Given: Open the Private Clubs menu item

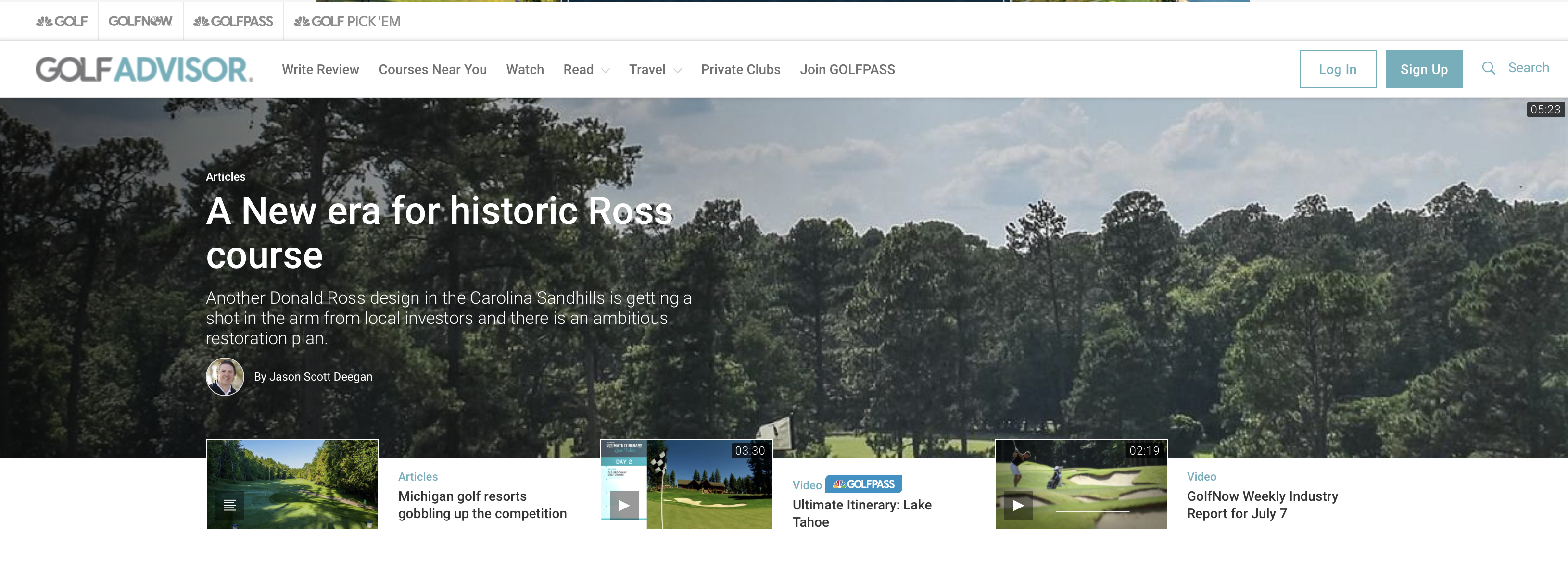Looking at the screenshot, I should click(x=740, y=69).
